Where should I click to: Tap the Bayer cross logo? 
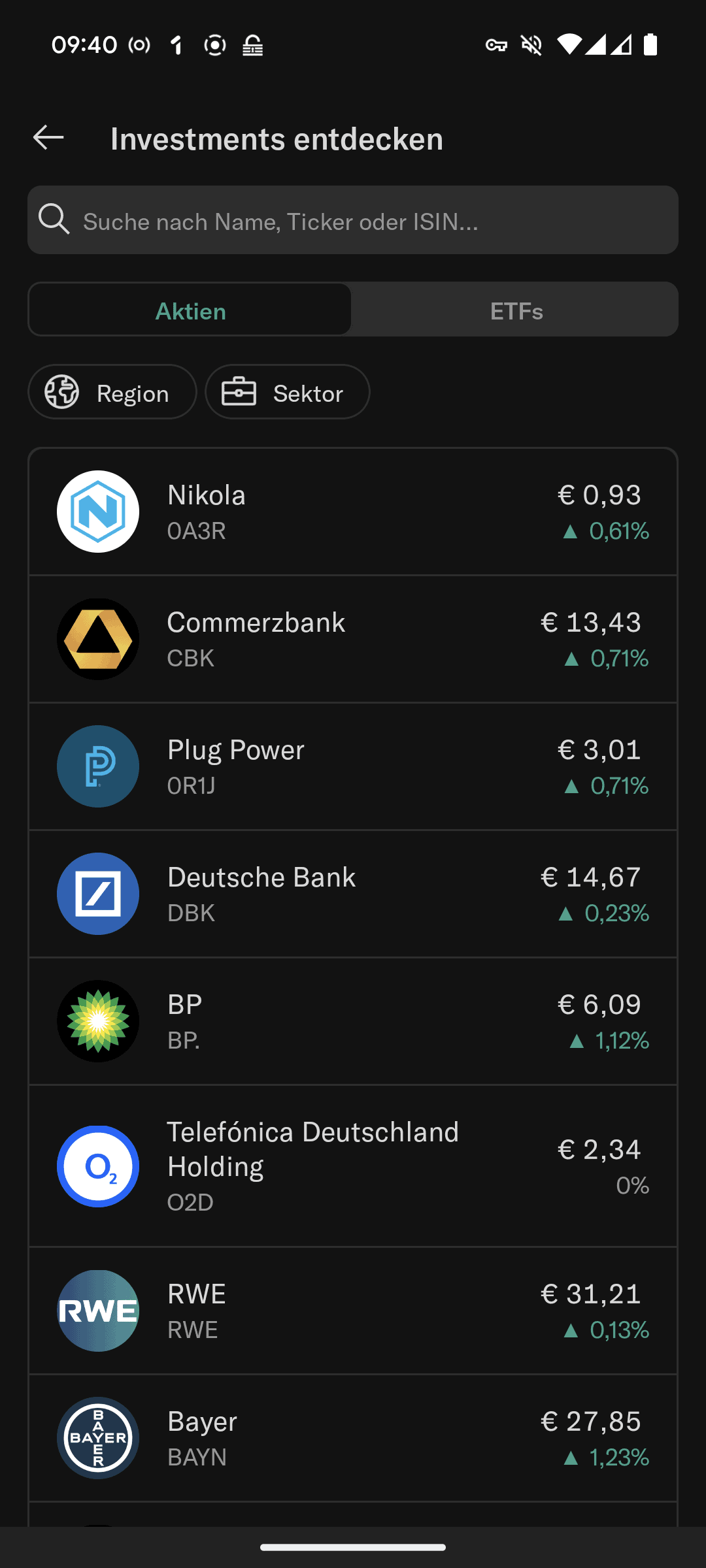click(x=98, y=1438)
